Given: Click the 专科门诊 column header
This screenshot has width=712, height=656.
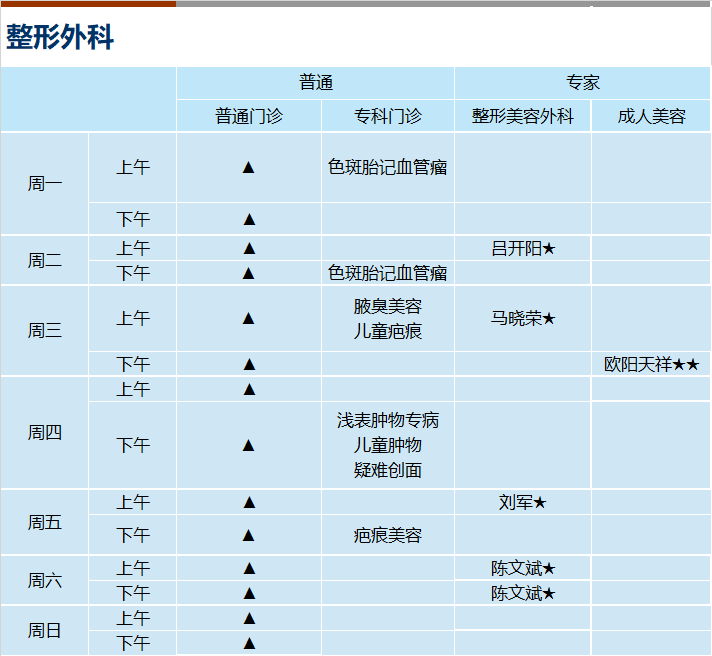Looking at the screenshot, I should (x=388, y=116).
